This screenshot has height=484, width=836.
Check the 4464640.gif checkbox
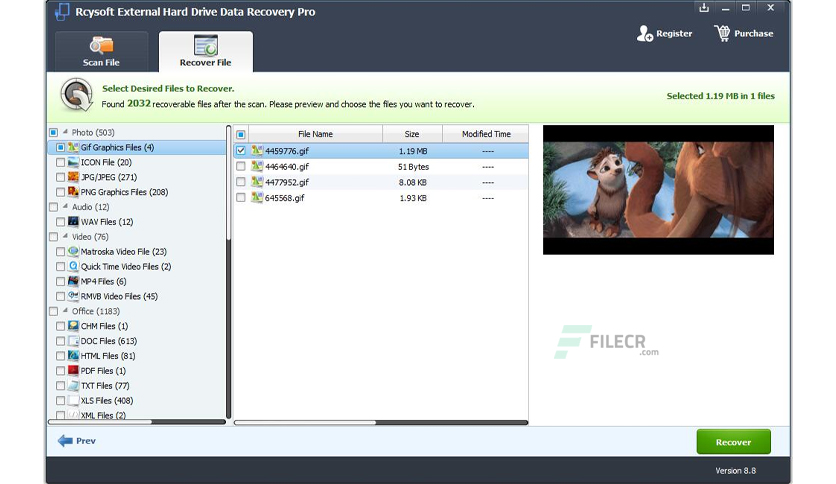coord(241,166)
